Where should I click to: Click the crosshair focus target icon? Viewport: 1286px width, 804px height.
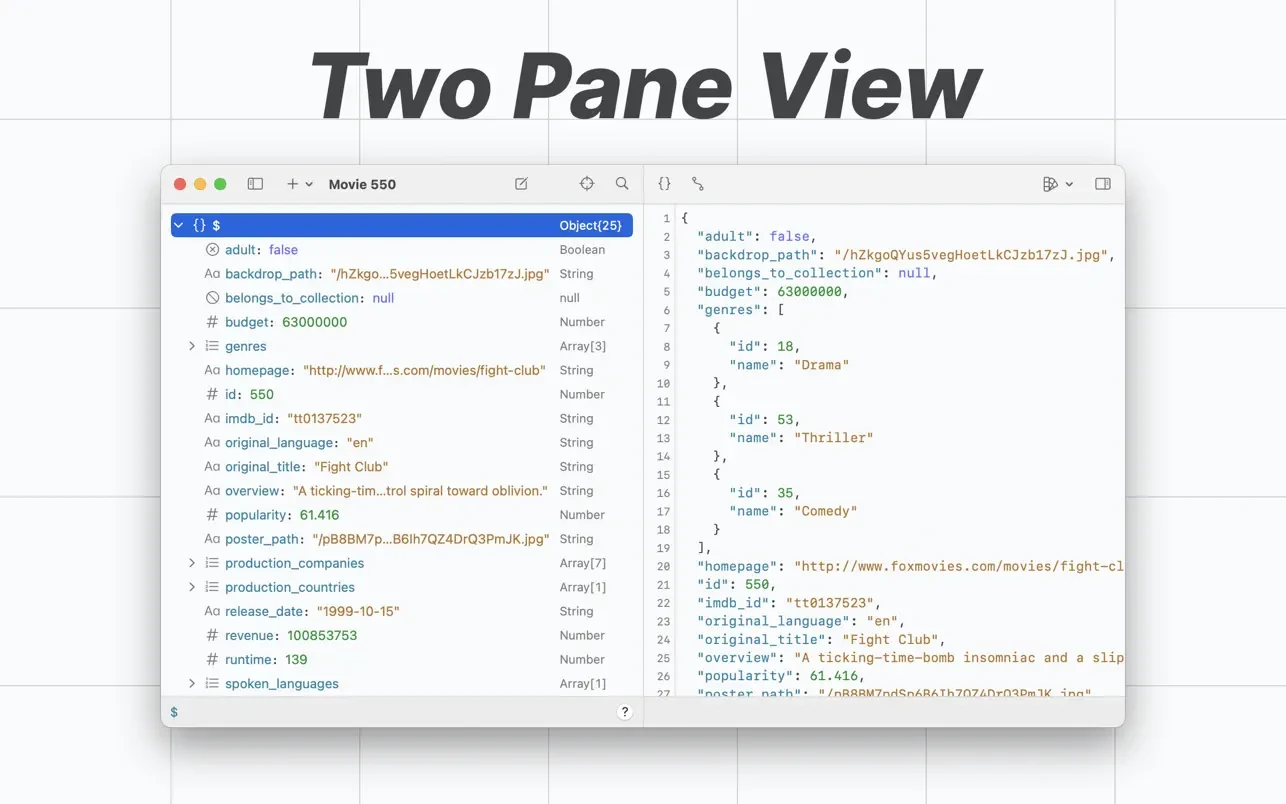pyautogui.click(x=587, y=184)
